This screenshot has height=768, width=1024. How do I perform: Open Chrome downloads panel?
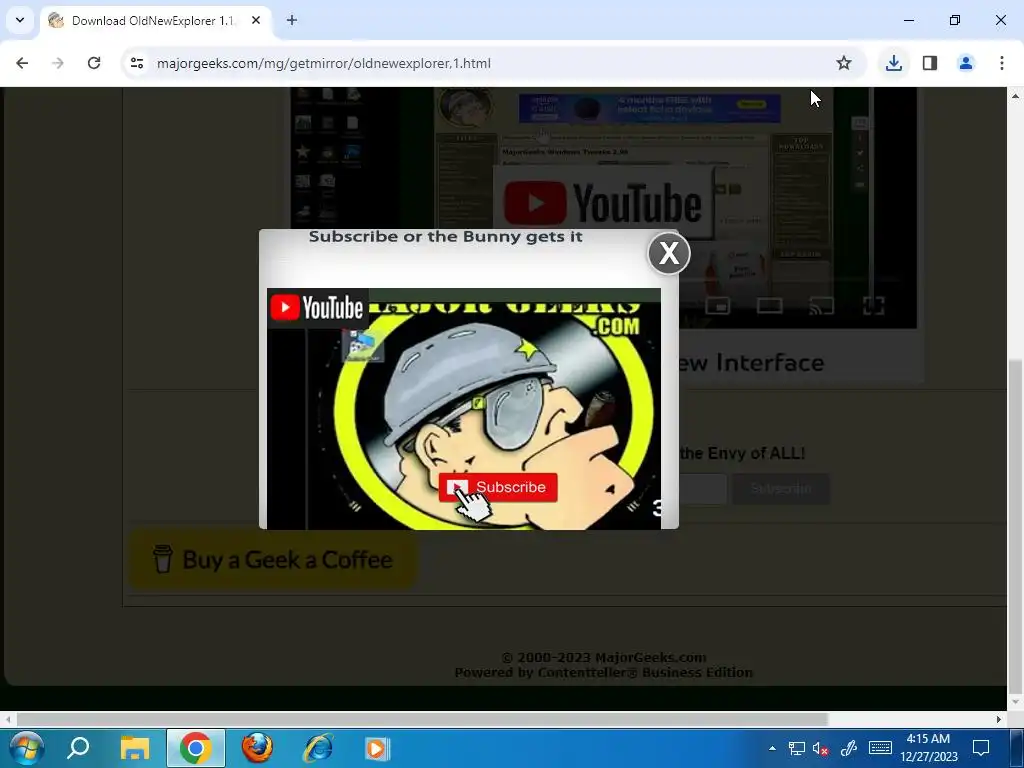(894, 63)
